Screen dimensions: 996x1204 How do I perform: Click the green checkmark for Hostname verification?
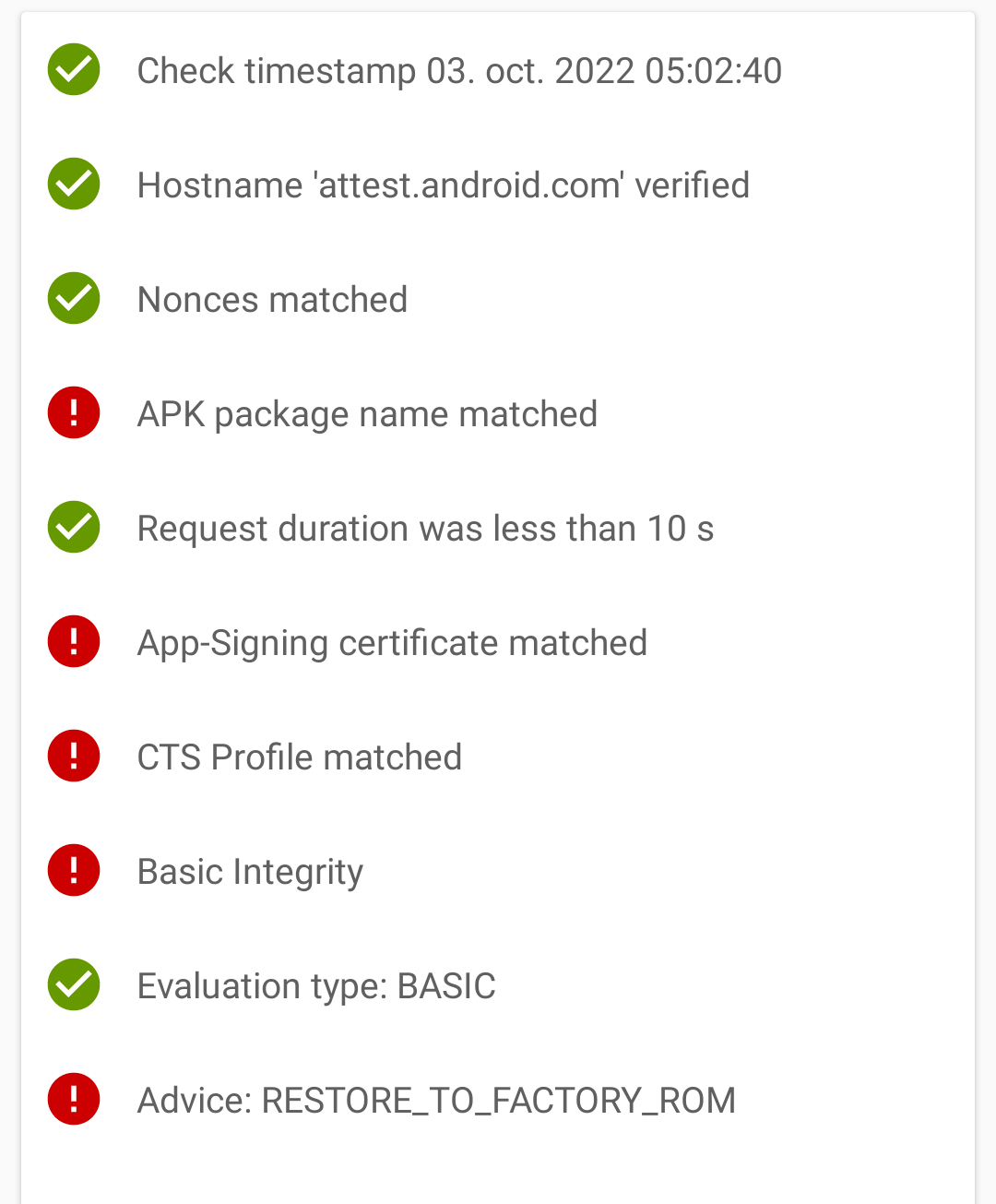pos(73,184)
